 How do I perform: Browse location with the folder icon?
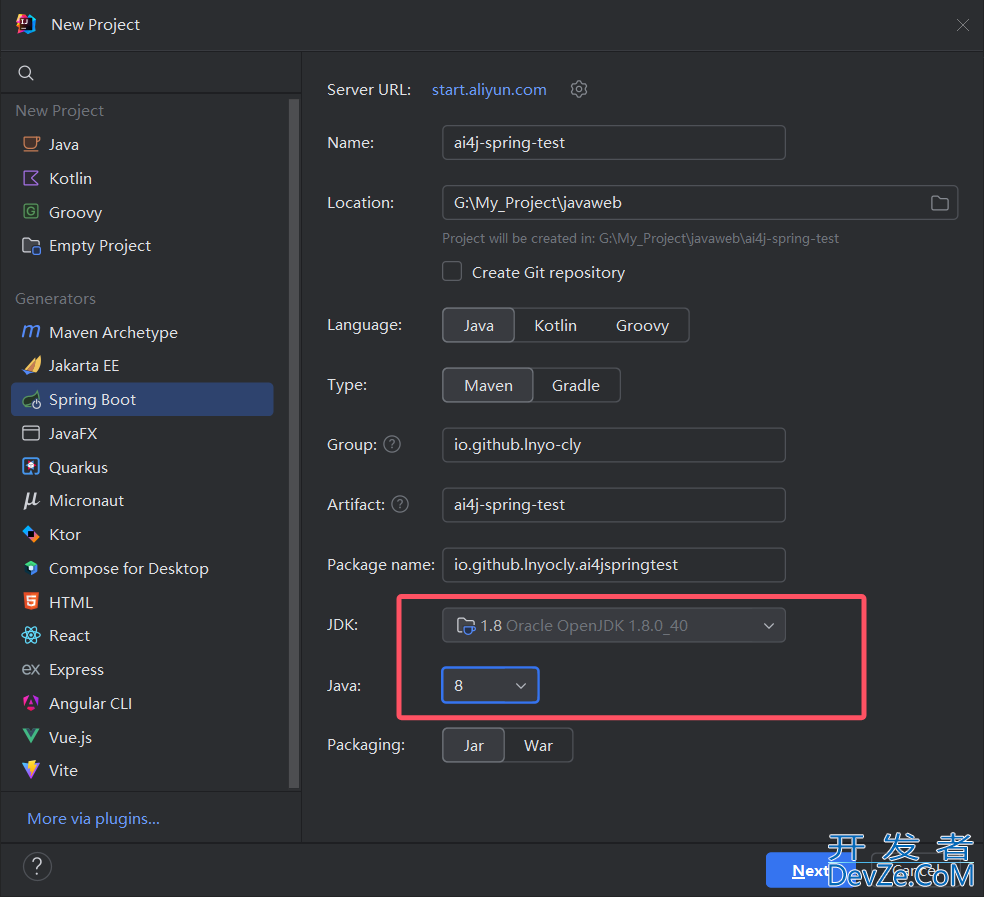939,203
